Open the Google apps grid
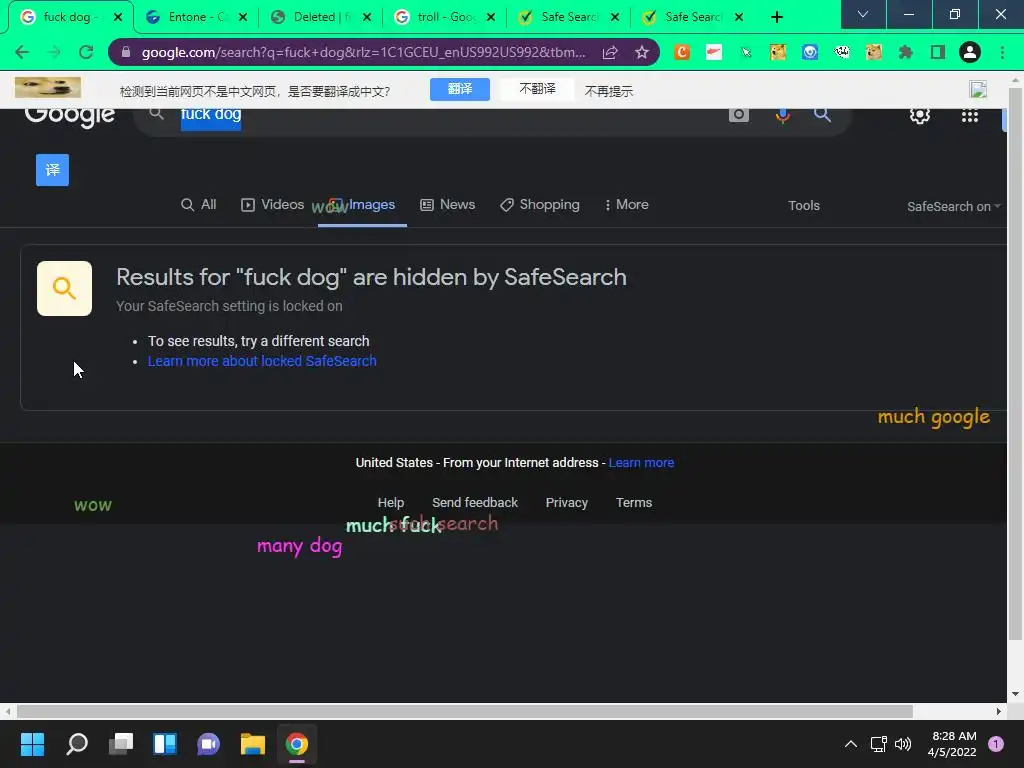 970,116
